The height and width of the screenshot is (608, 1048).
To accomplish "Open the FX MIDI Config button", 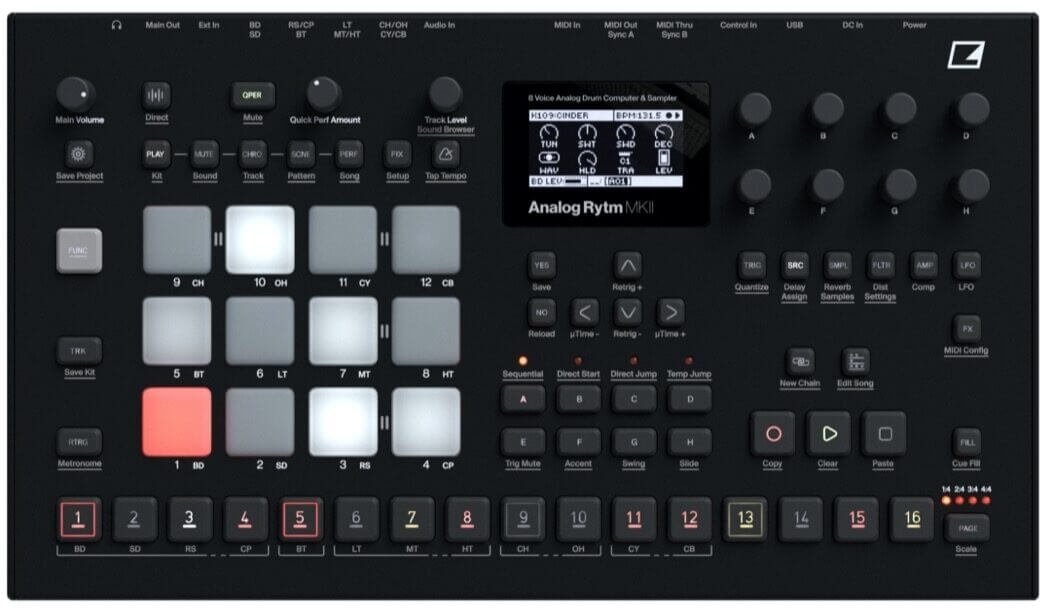I will tap(966, 329).
